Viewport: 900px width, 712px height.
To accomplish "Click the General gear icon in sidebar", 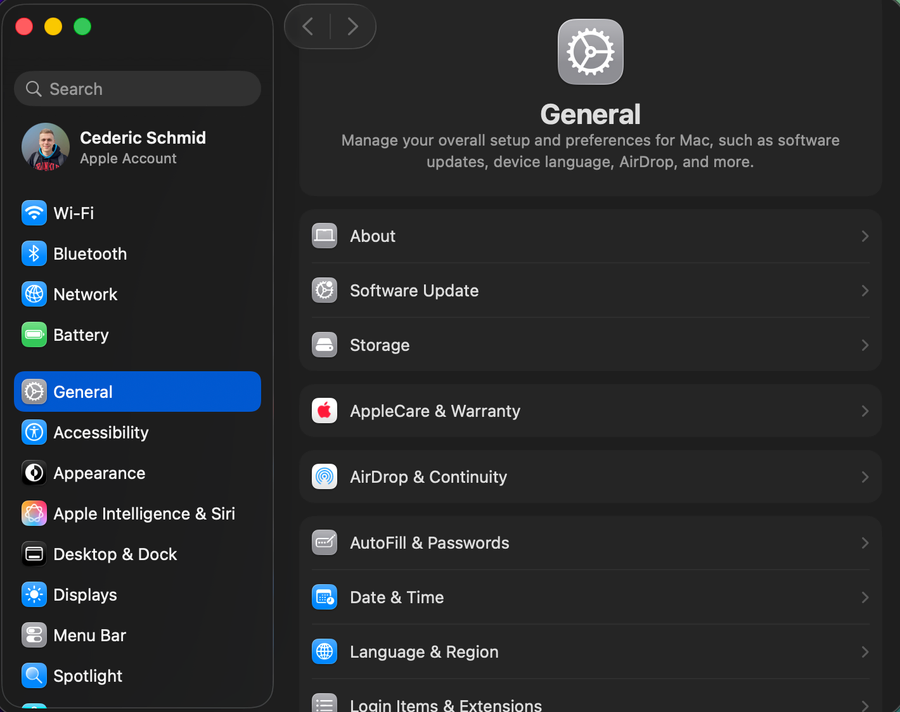I will click(x=34, y=392).
